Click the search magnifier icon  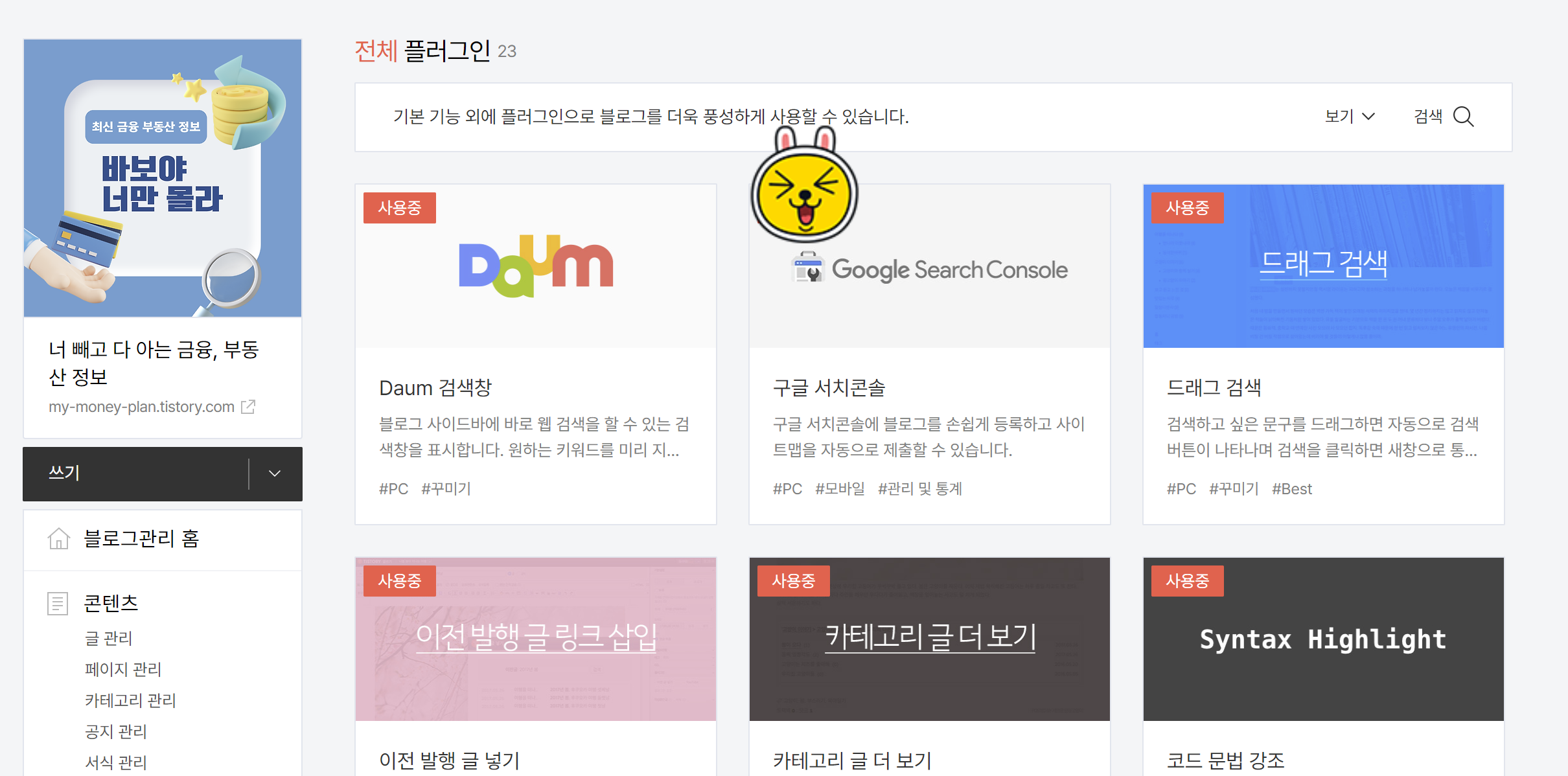[1463, 117]
